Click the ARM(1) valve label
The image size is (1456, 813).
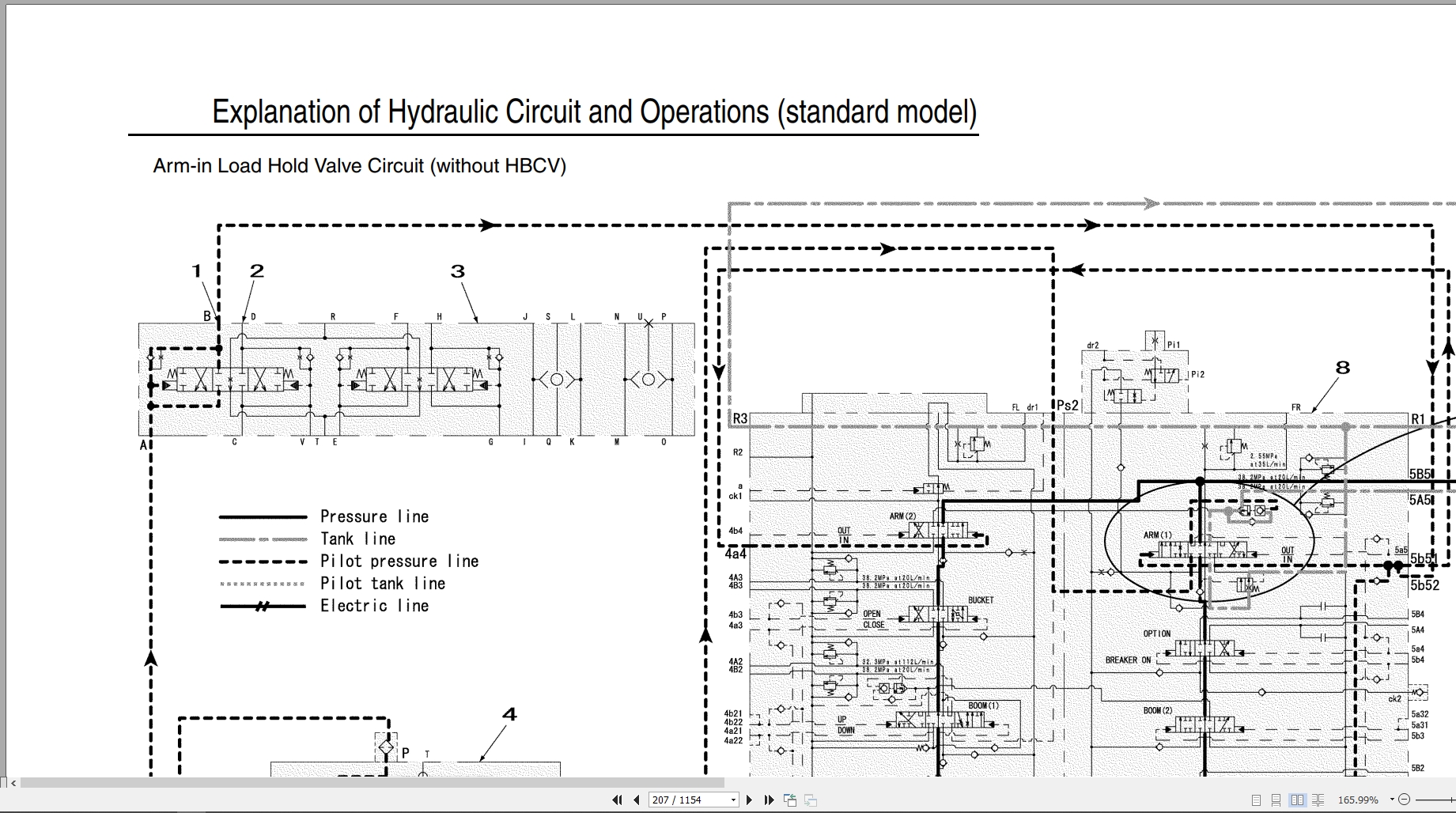point(1158,535)
